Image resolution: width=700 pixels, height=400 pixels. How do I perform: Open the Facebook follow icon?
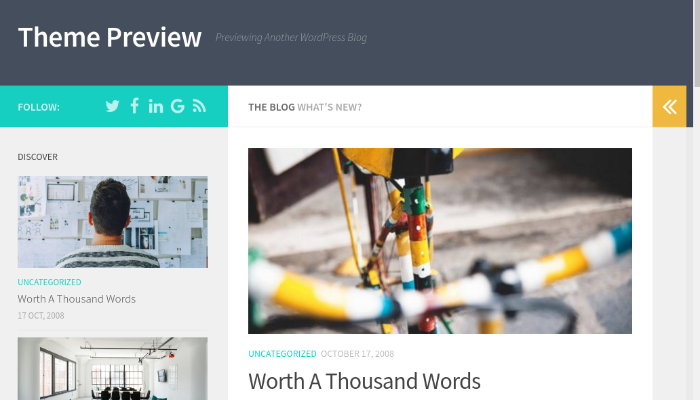134,106
